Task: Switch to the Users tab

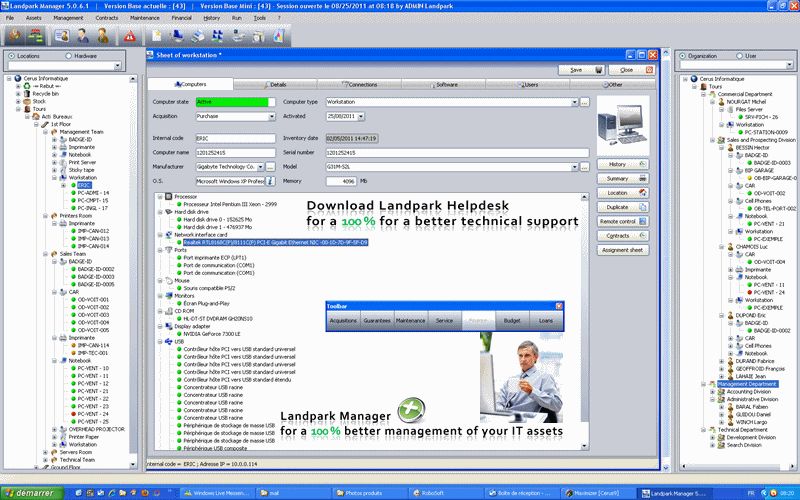Action: click(528, 85)
